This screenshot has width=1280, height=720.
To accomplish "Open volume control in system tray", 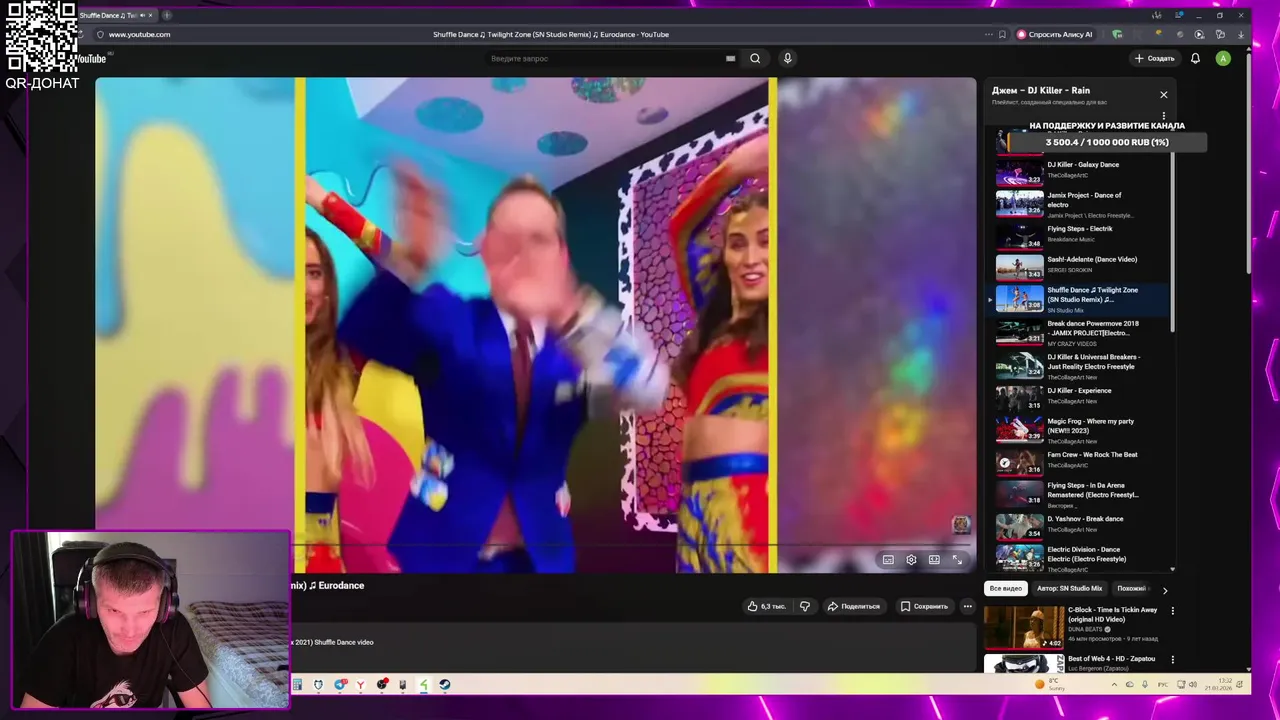I will pyautogui.click(x=1193, y=685).
